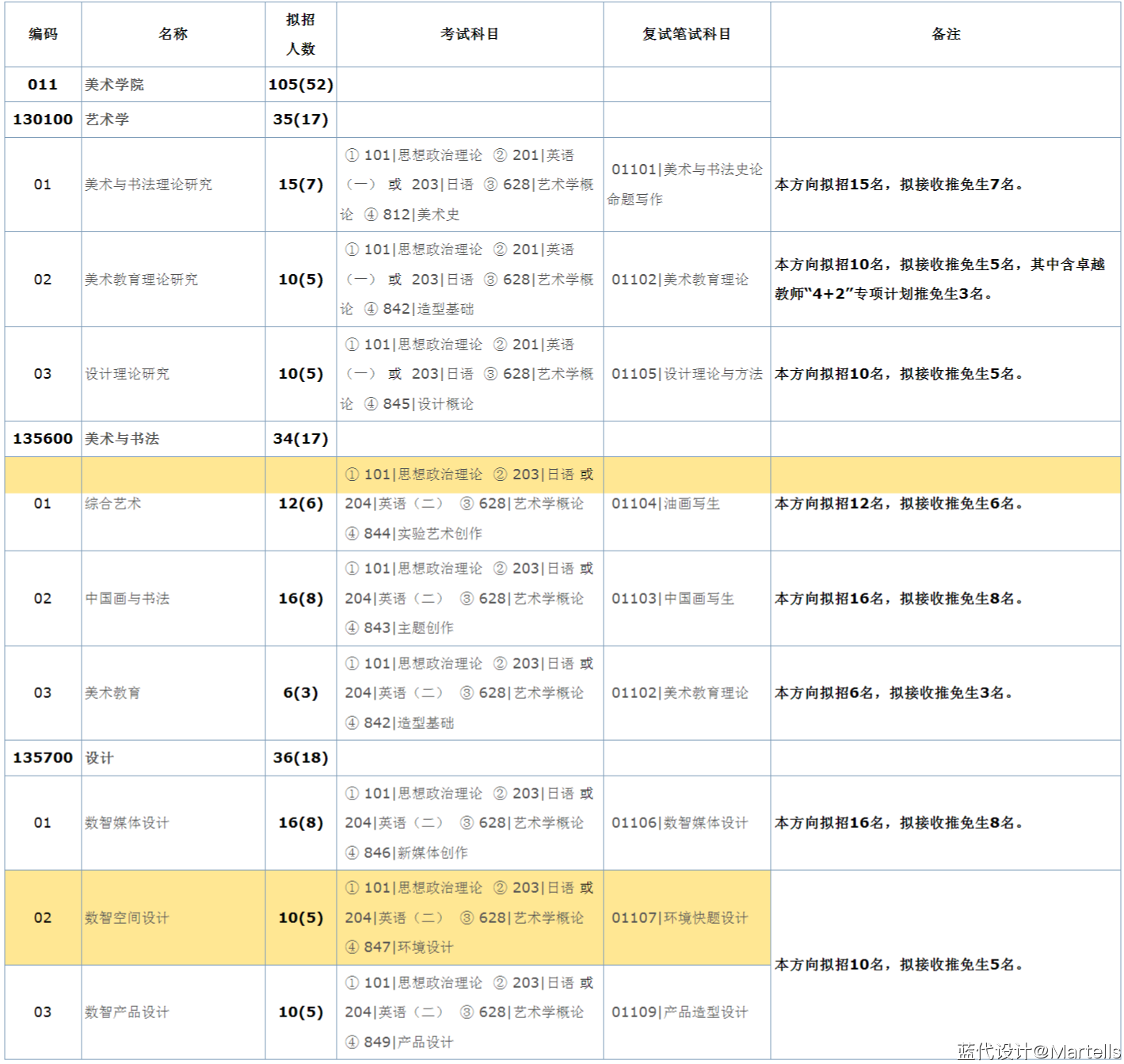The image size is (1124, 1064).
Task: Select the 拟招人数 header cell
Action: (300, 34)
